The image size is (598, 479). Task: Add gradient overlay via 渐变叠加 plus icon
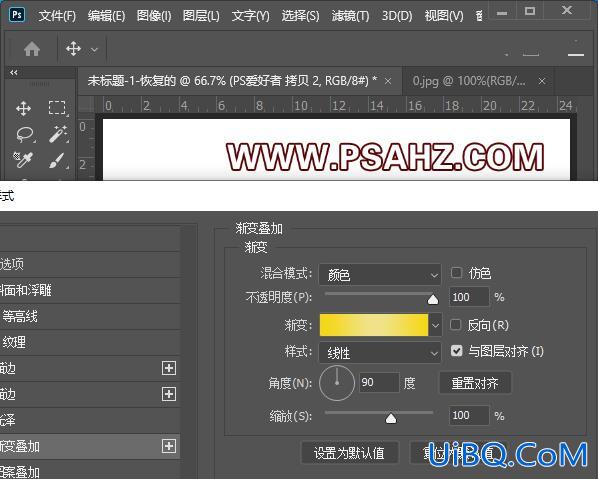[x=169, y=446]
